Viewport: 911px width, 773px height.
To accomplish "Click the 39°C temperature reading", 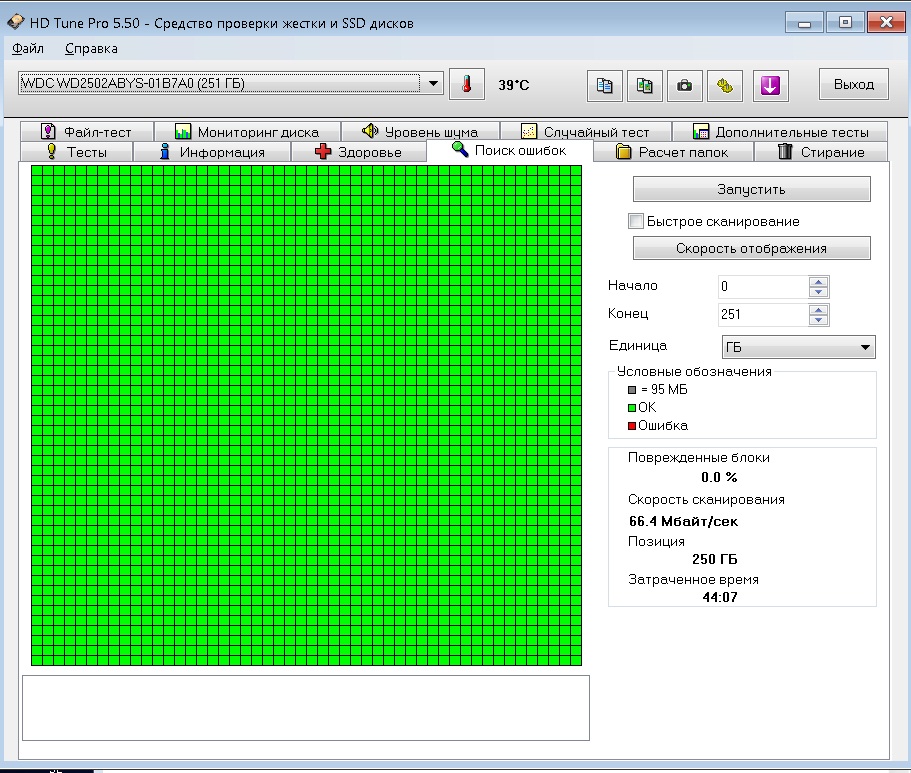I will [x=514, y=85].
